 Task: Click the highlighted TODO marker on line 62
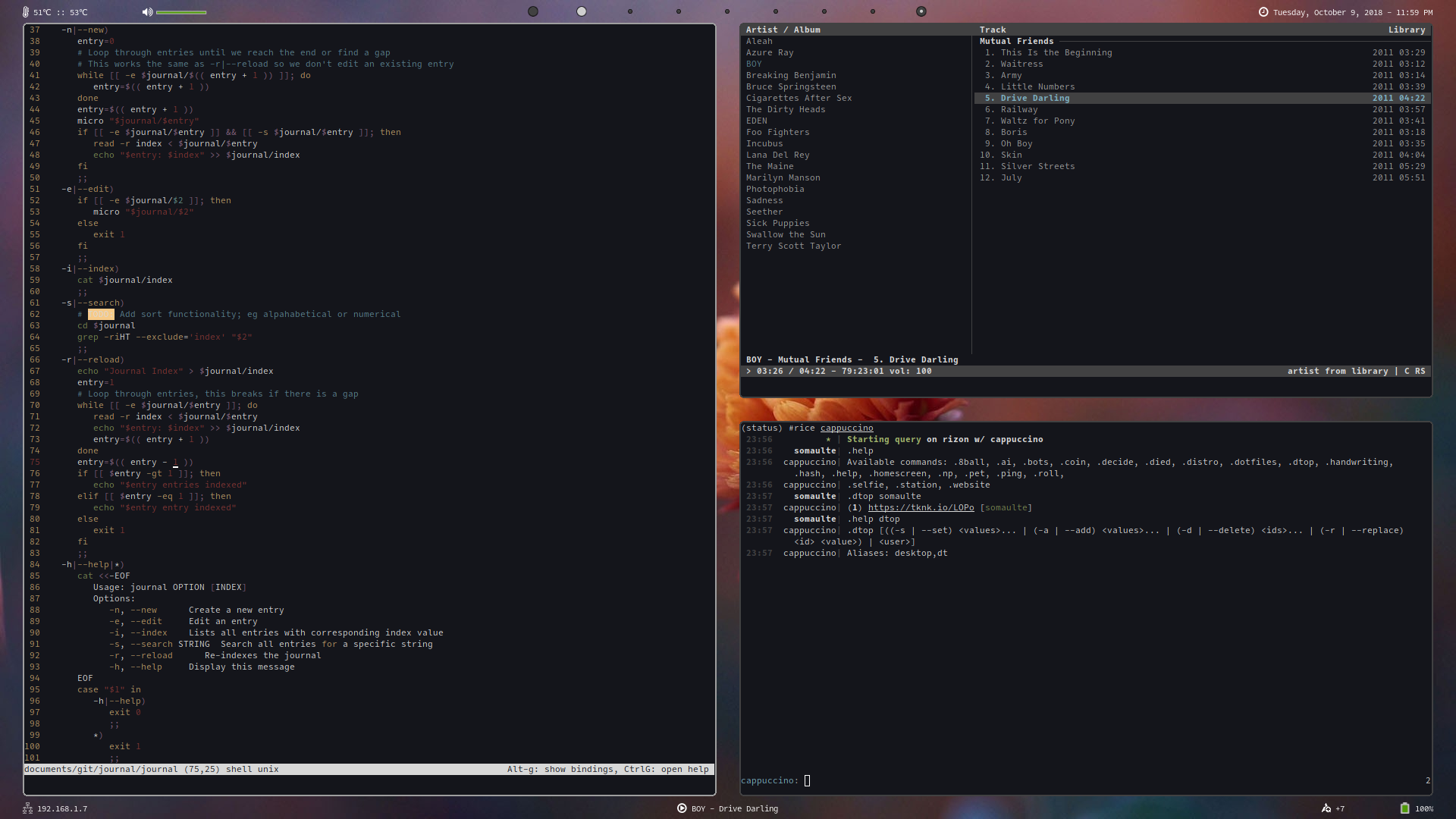click(x=101, y=314)
